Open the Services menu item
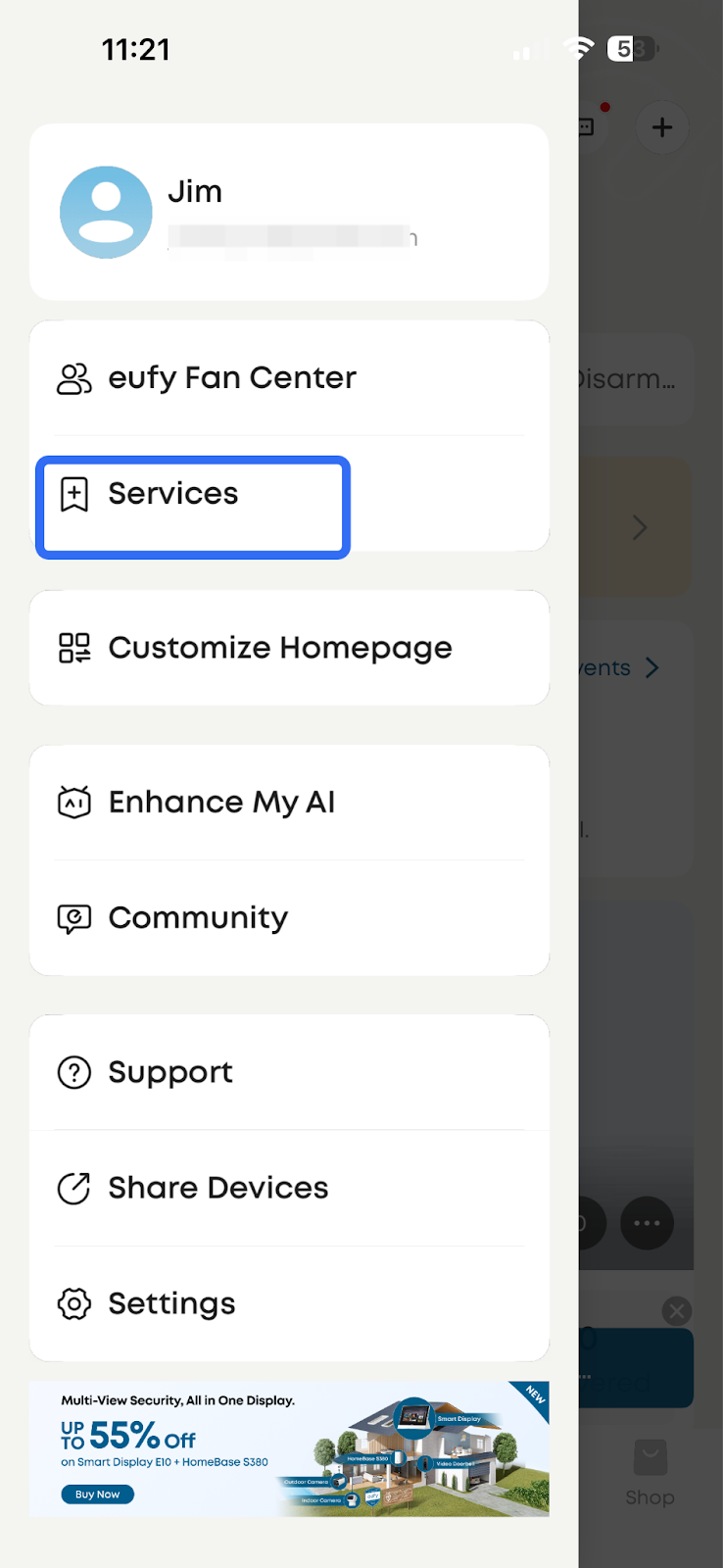Image resolution: width=723 pixels, height=1568 pixels. click(x=173, y=494)
